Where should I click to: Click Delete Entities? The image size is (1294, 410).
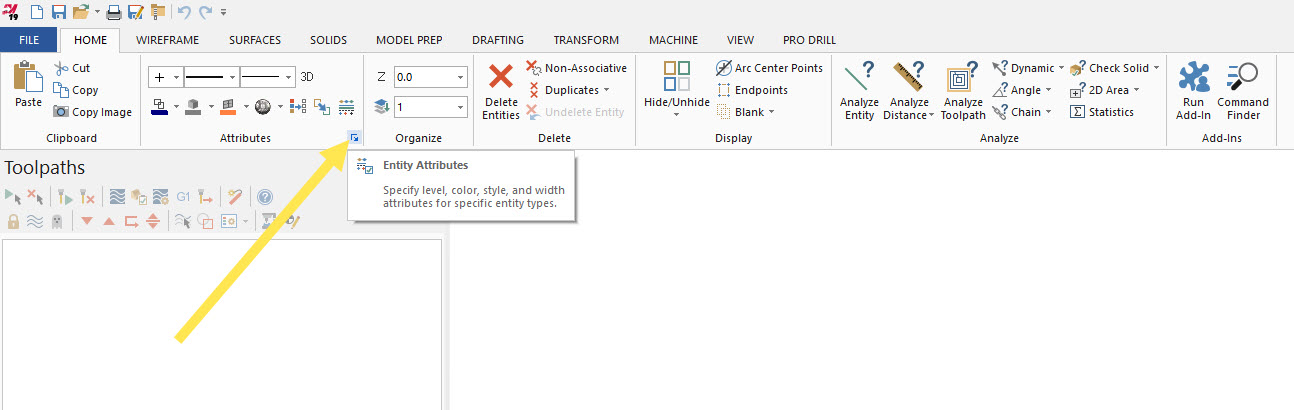[x=500, y=90]
